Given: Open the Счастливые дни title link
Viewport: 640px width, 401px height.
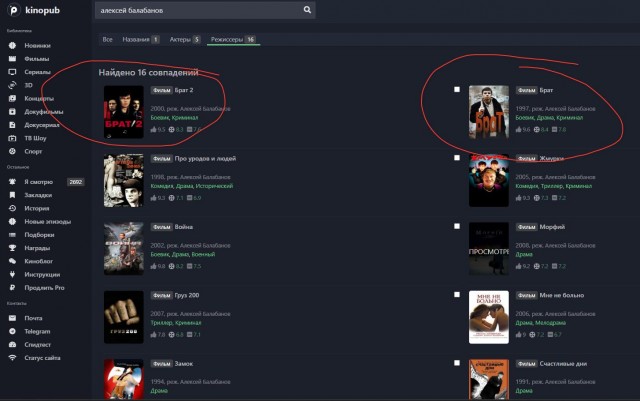Looking at the screenshot, I should [563, 363].
